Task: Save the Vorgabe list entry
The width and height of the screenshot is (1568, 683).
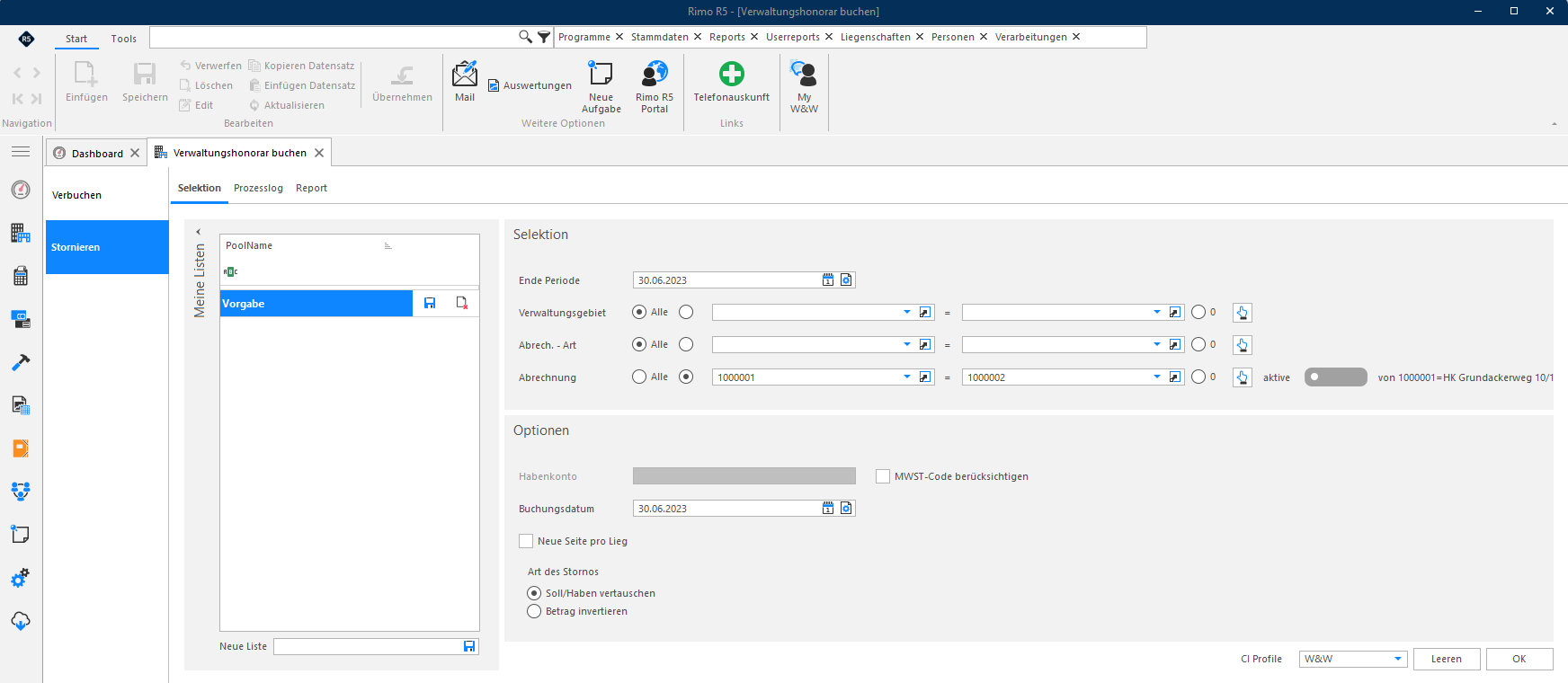Action: [430, 303]
